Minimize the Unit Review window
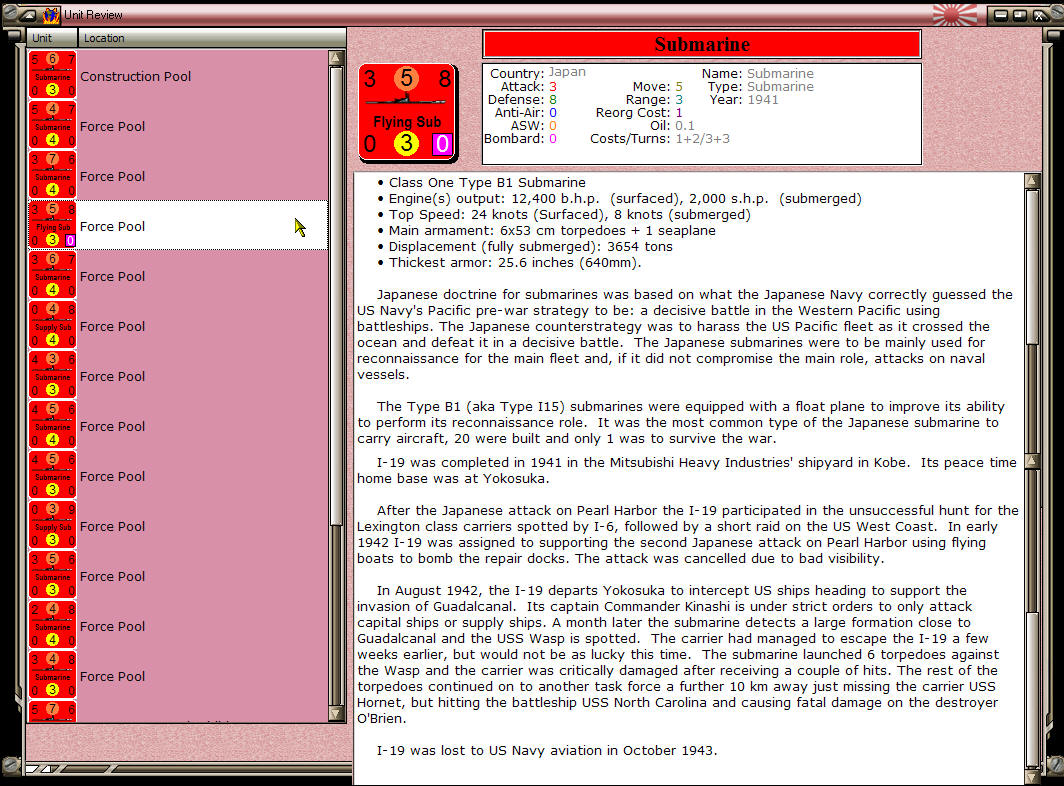Image resolution: width=1064 pixels, height=786 pixels. [x=1000, y=14]
